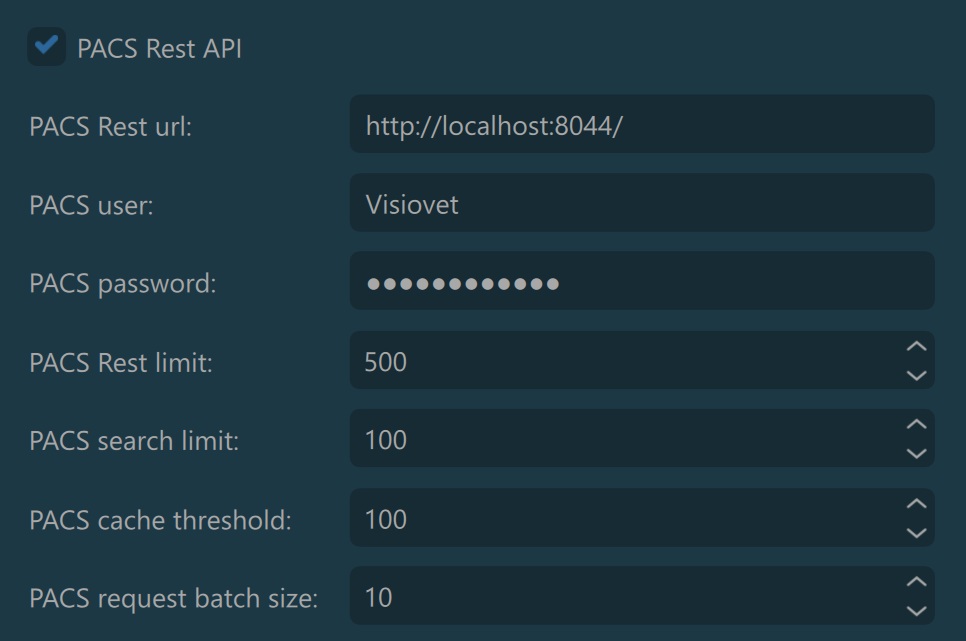Increase PACS request batch size
The image size is (966, 641).
[915, 582]
